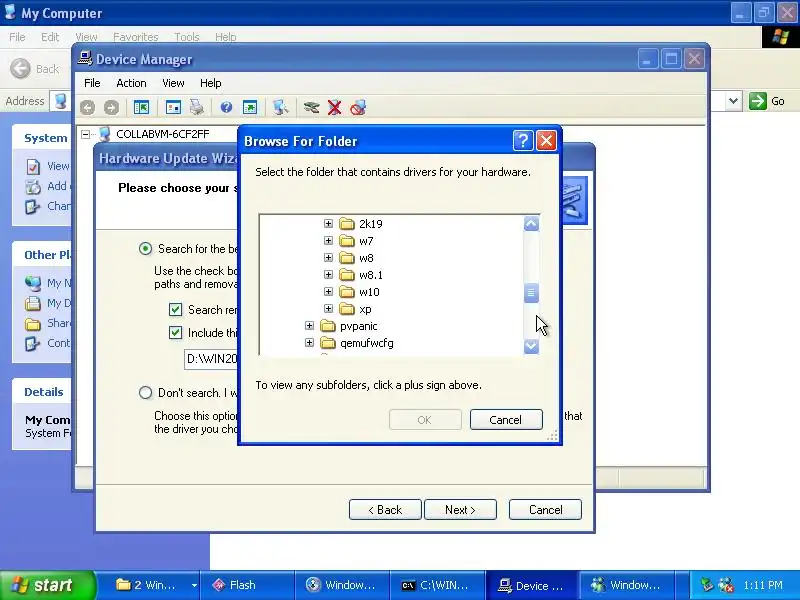Switch to C:\WIN command prompt taskbar button
Screen dimensions: 800x600
pyautogui.click(x=437, y=585)
